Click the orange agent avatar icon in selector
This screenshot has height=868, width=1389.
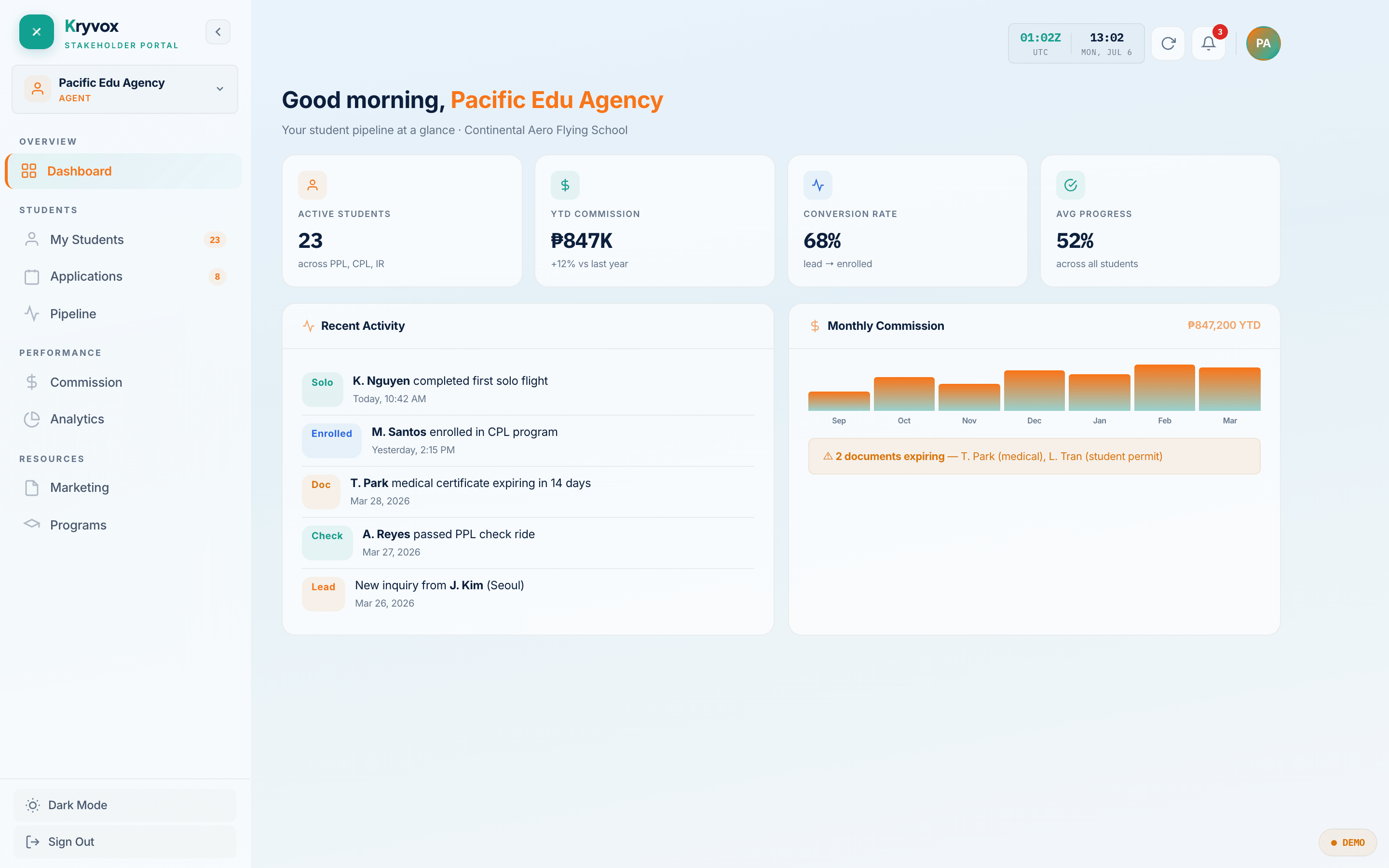37,89
